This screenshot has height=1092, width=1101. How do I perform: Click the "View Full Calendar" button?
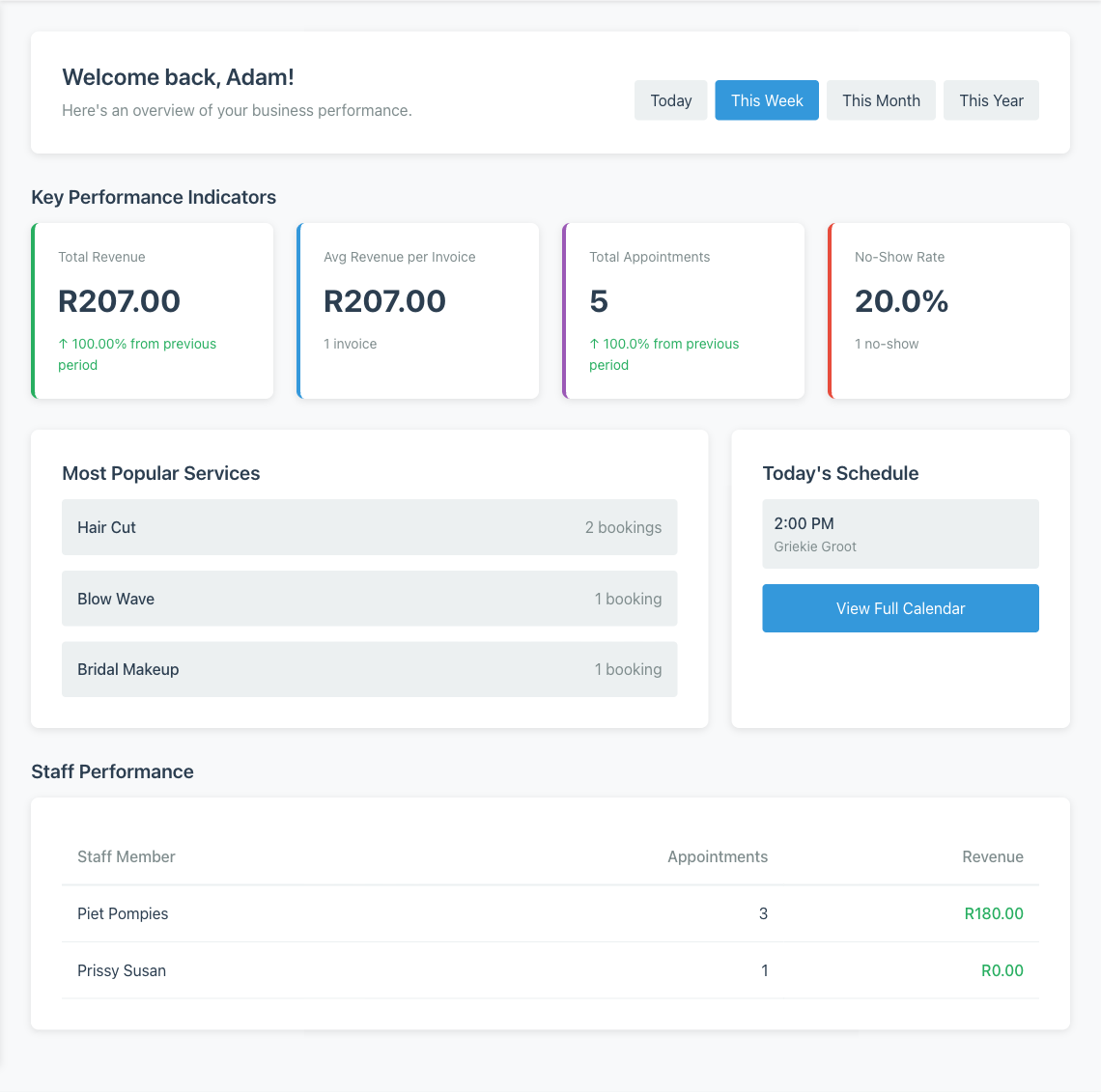coord(900,608)
